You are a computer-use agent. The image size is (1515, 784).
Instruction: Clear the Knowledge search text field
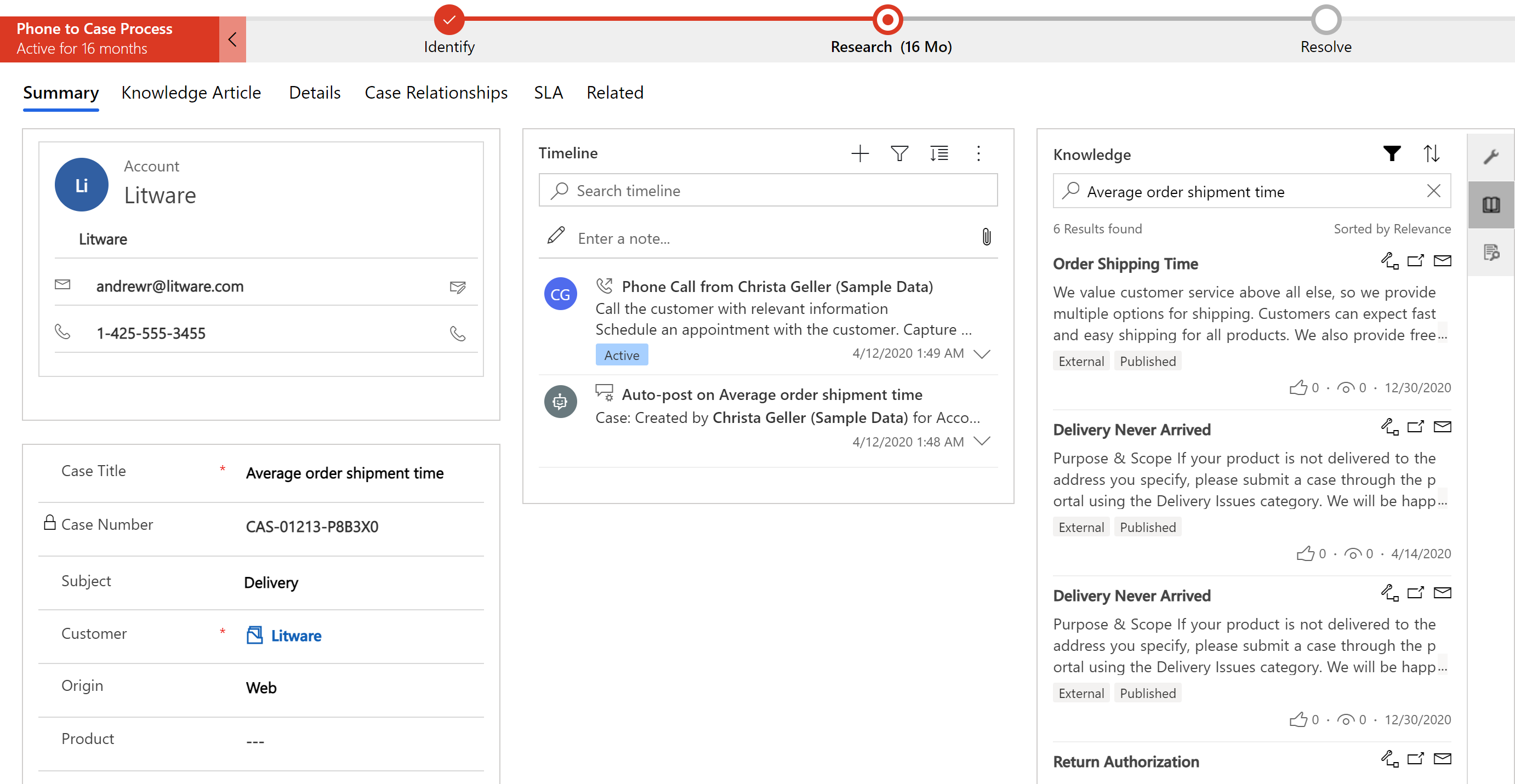coord(1433,190)
